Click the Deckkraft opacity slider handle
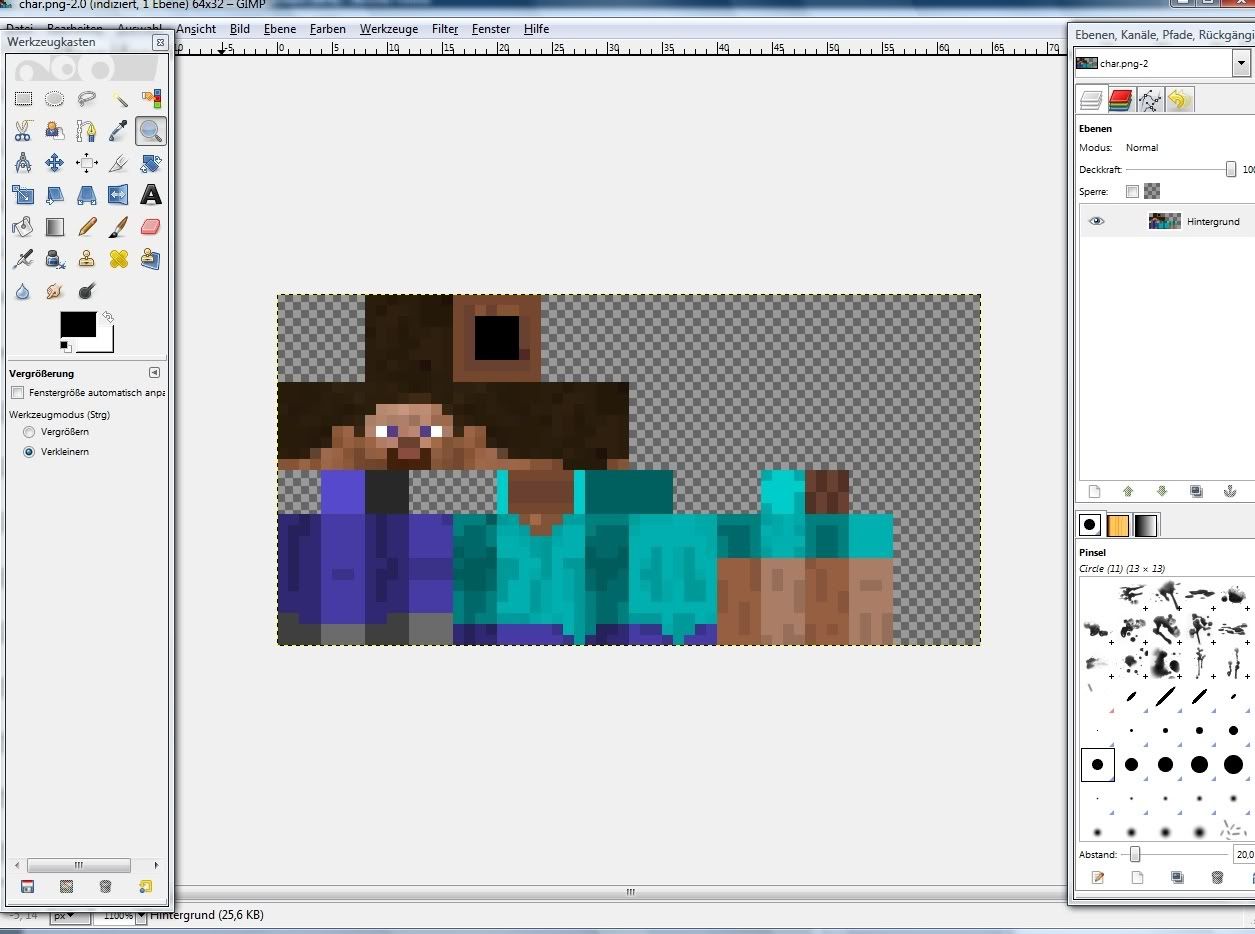The height and width of the screenshot is (934, 1255). pos(1231,170)
